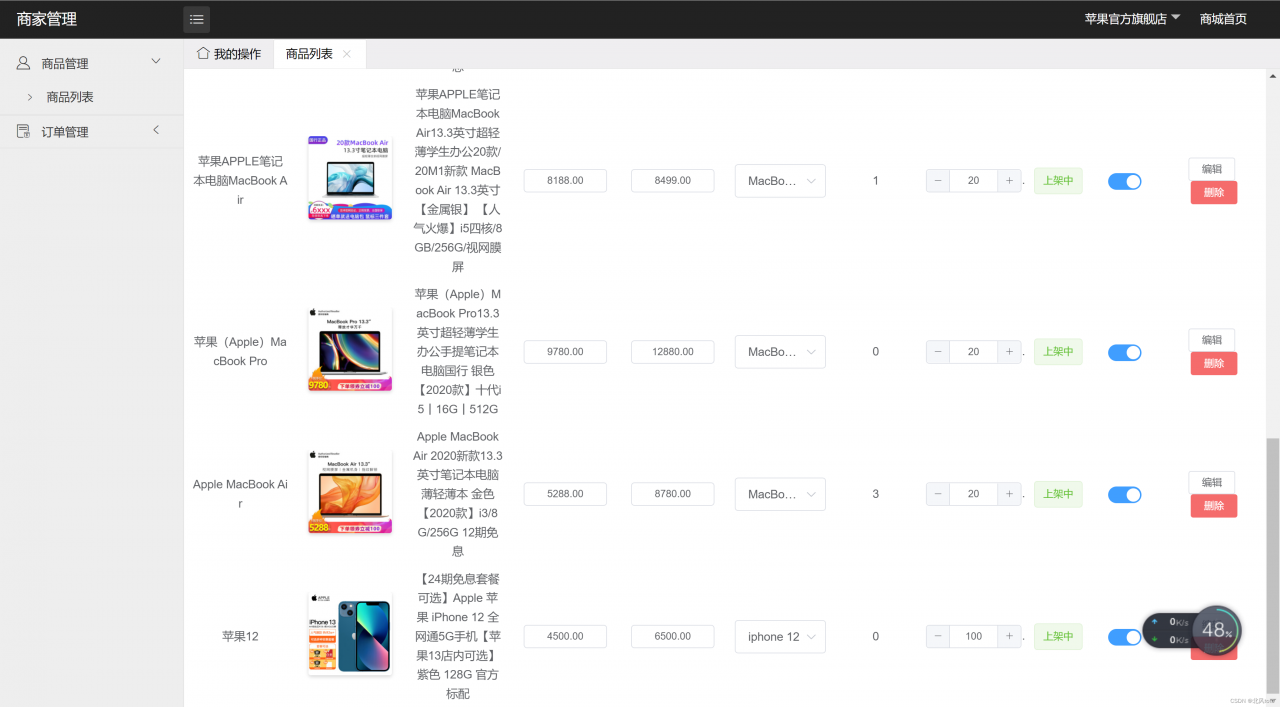
Task: Open the 苹果官方旗舰店 account dropdown
Action: click(x=1133, y=19)
